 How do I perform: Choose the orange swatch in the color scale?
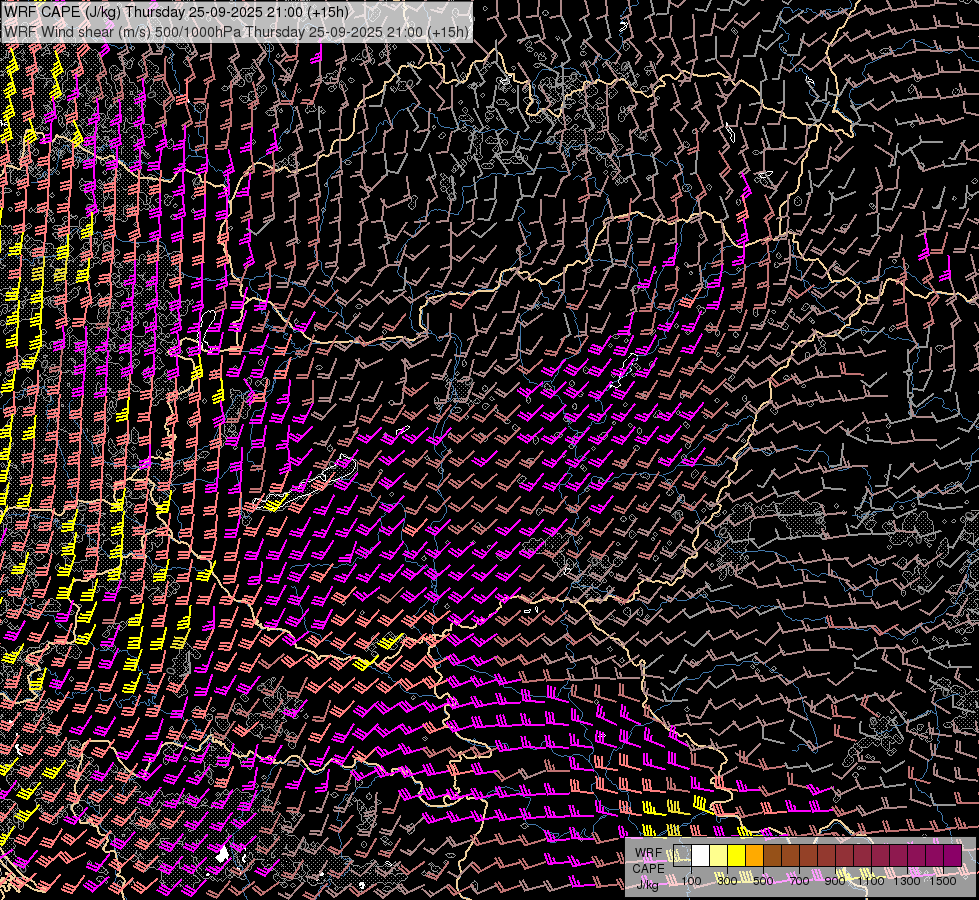(754, 855)
